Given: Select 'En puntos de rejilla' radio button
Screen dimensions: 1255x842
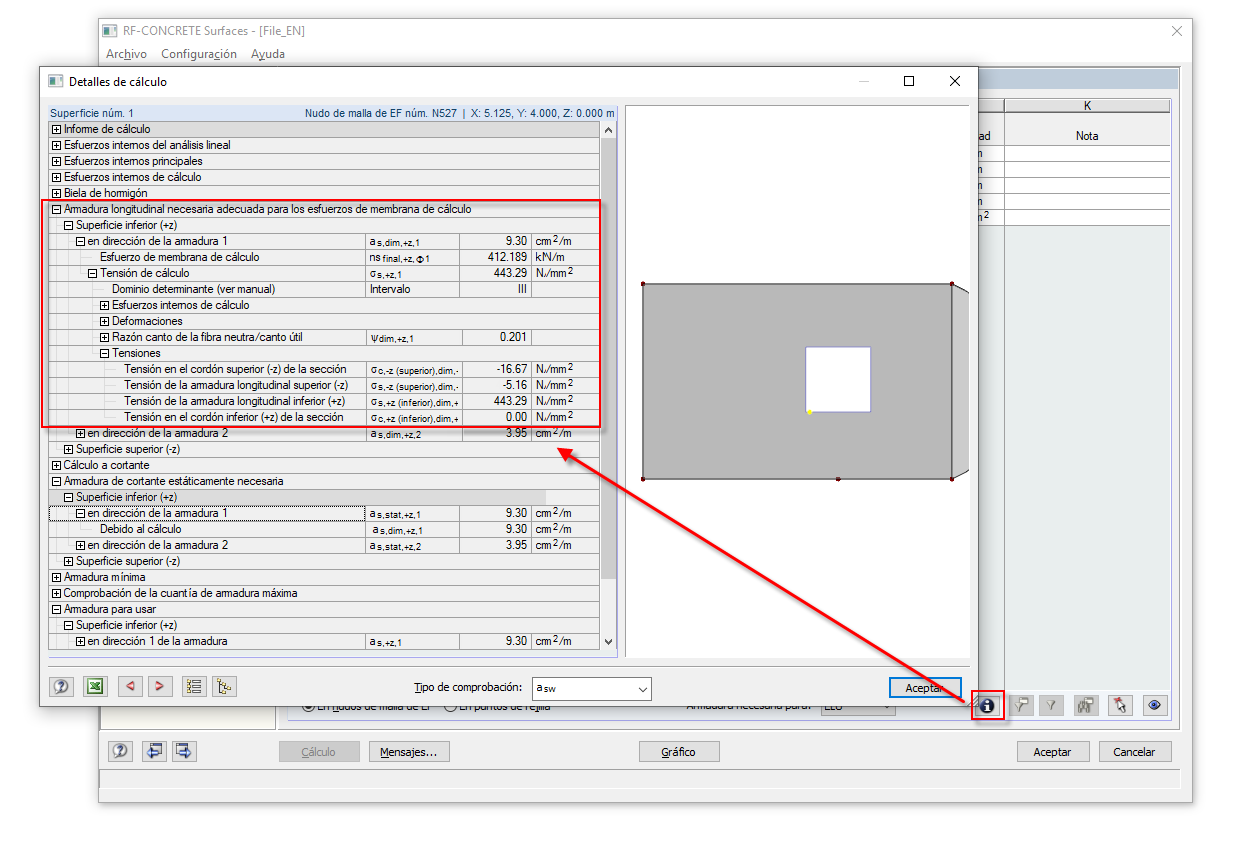Looking at the screenshot, I should [450, 707].
